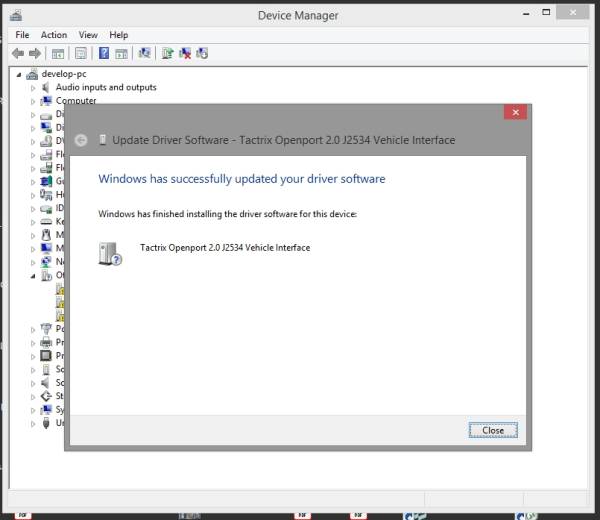Click the 'develop-pc' root tree label
600x520 pixels.
64,74
